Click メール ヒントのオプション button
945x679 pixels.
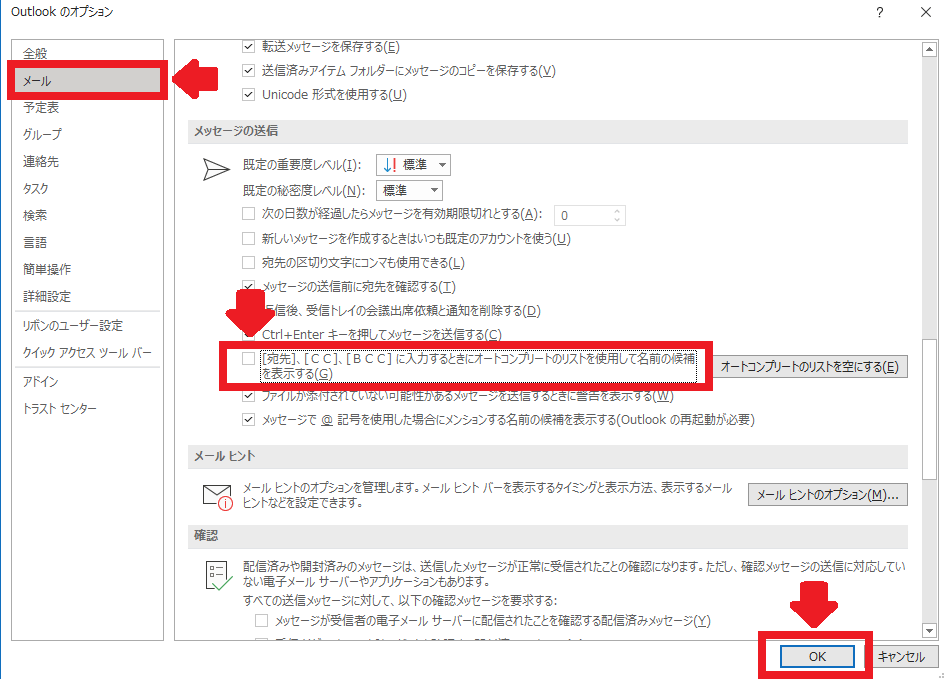[827, 495]
